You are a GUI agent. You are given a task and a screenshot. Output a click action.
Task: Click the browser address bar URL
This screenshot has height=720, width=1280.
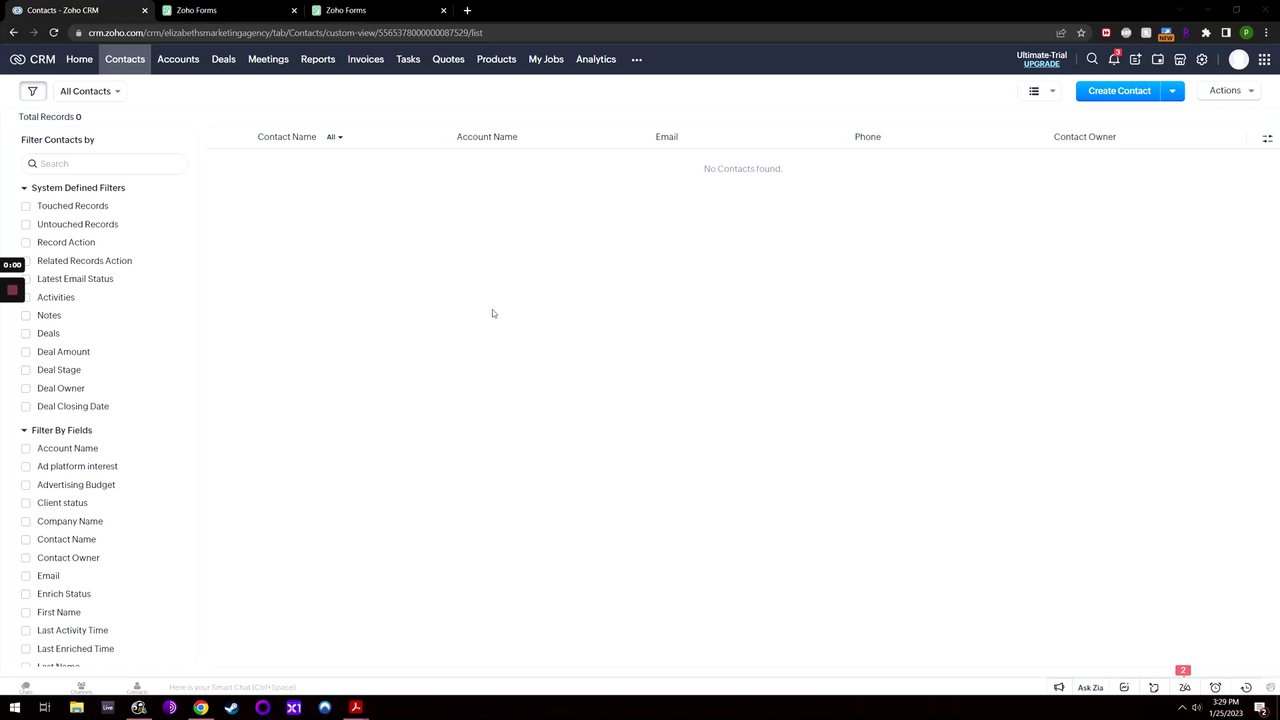pyautogui.click(x=285, y=32)
